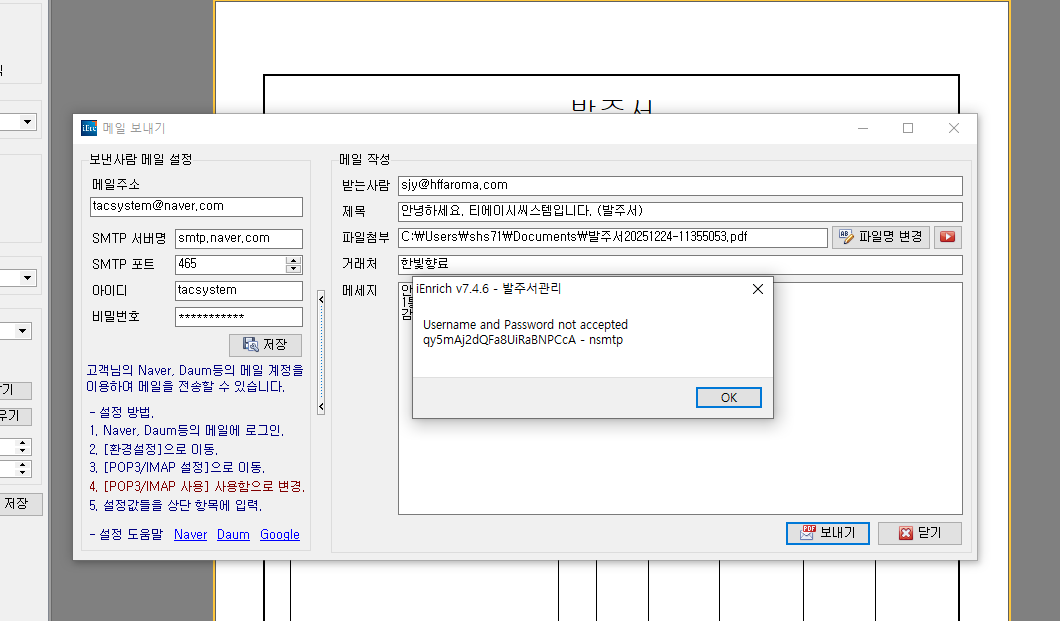Click the 비밀번호 password field
The image size is (1060, 621).
coord(238,317)
